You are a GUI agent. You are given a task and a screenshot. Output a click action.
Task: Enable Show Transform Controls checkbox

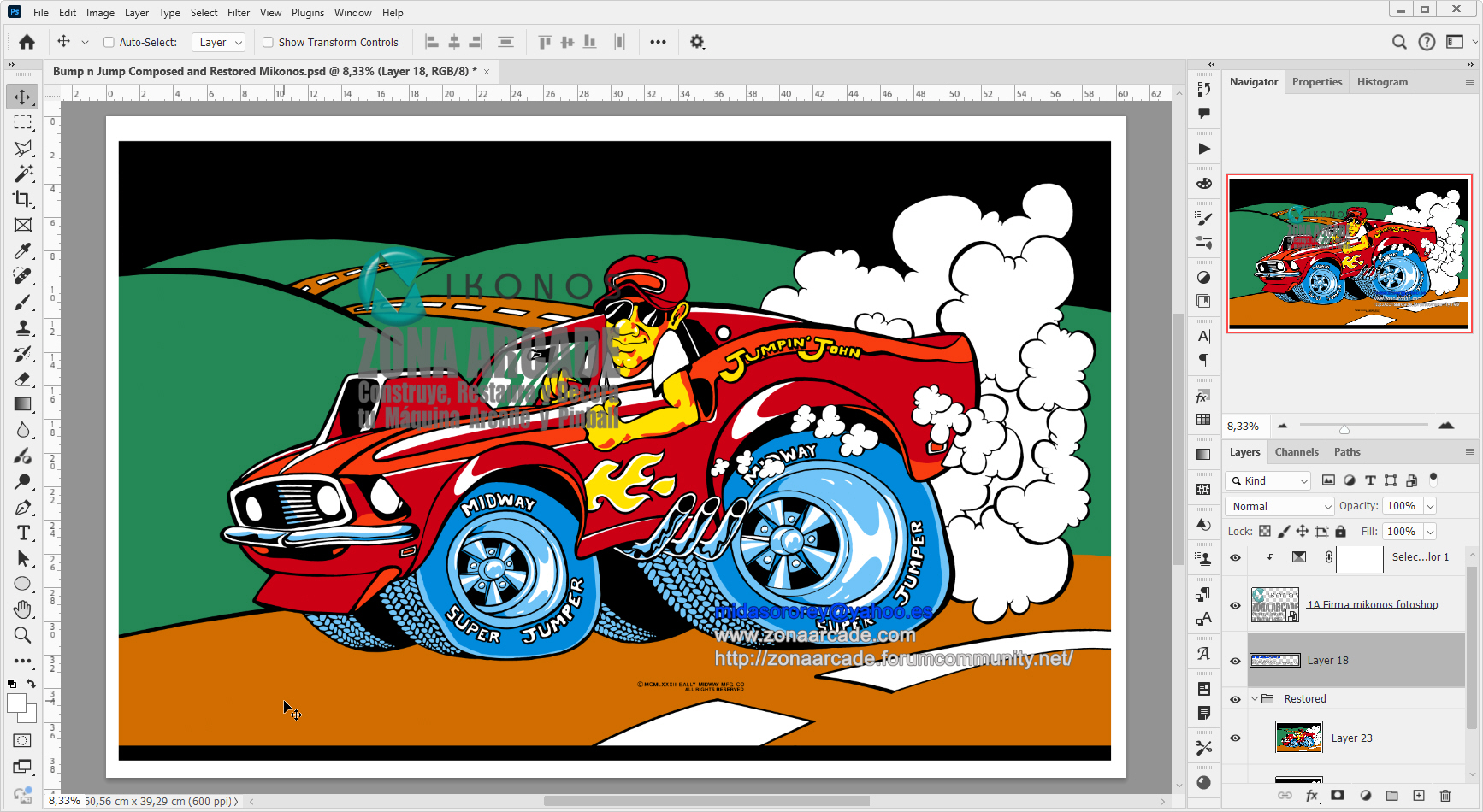coord(268,42)
